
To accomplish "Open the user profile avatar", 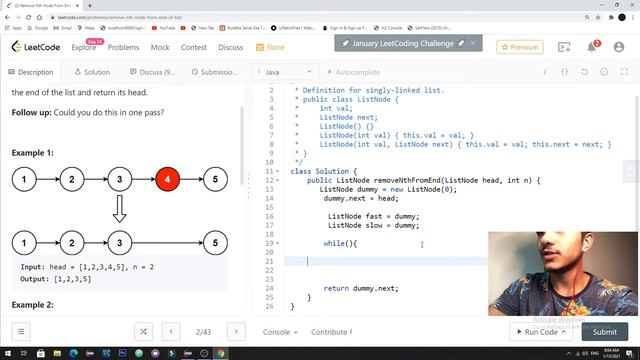I will [x=619, y=47].
